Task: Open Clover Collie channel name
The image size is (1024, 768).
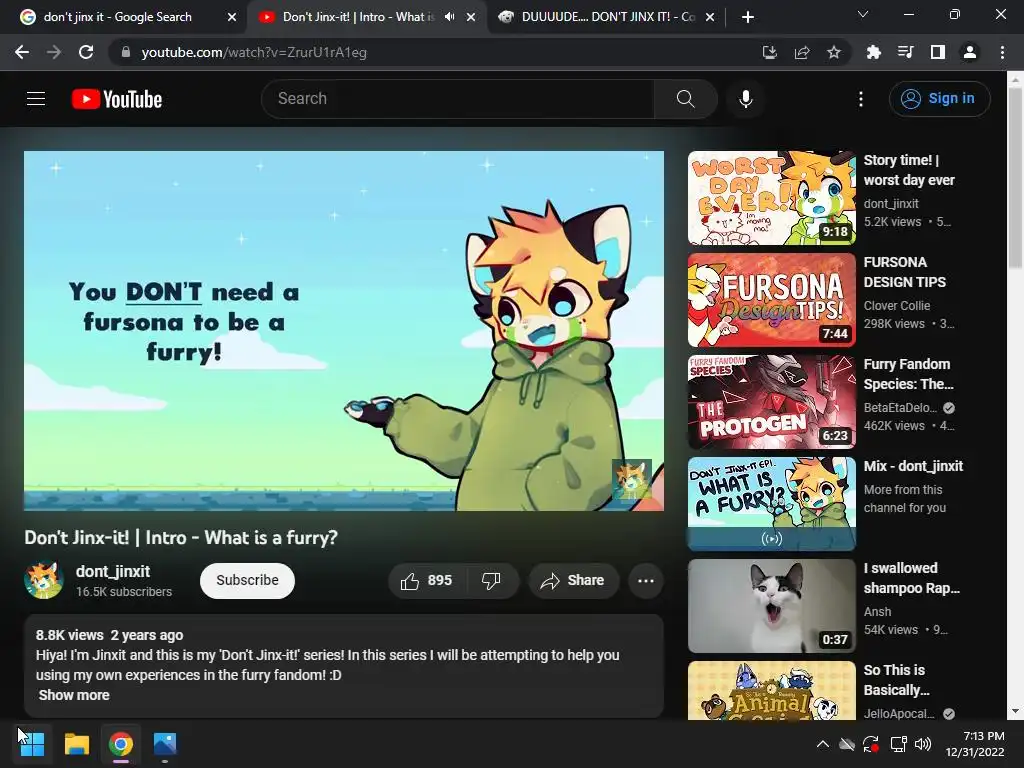Action: point(897,306)
